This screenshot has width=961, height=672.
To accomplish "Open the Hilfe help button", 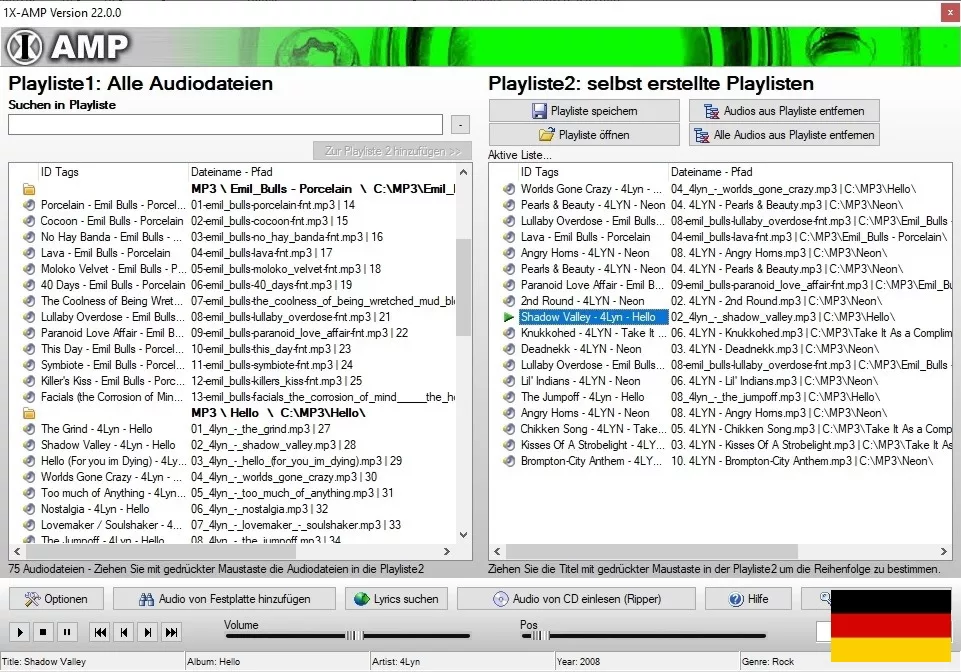I will [x=748, y=599].
